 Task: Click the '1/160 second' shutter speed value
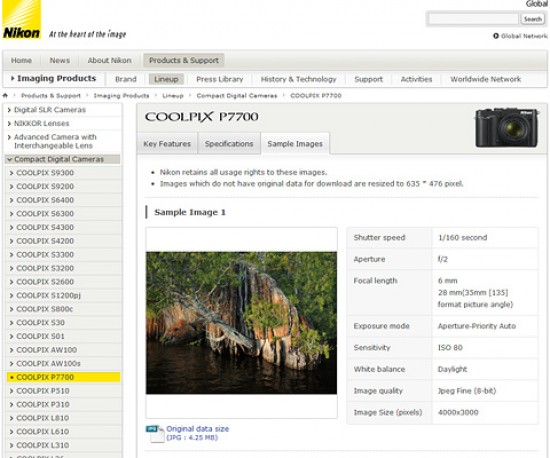click(463, 237)
